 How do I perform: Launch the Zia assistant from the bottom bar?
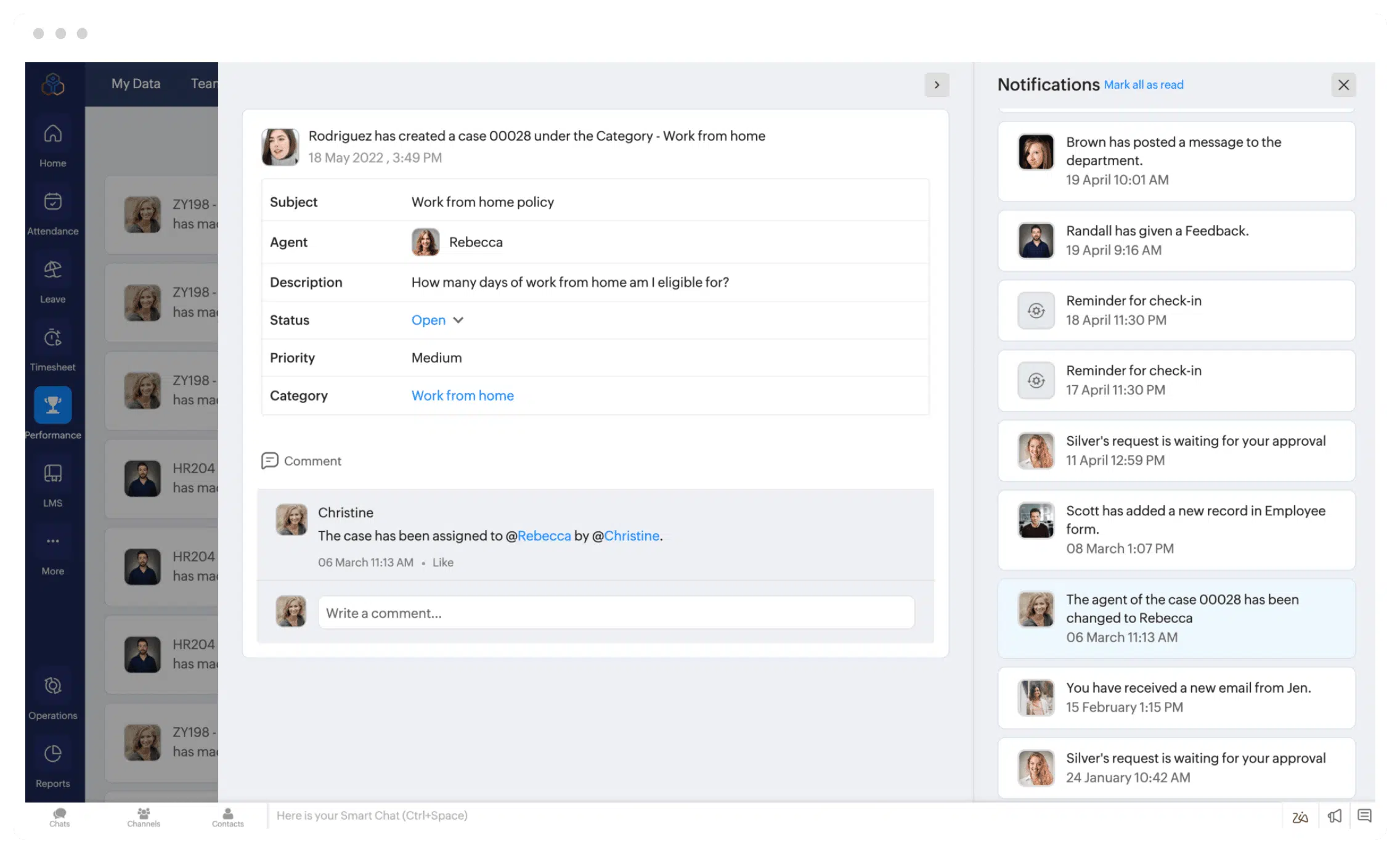[1300, 815]
